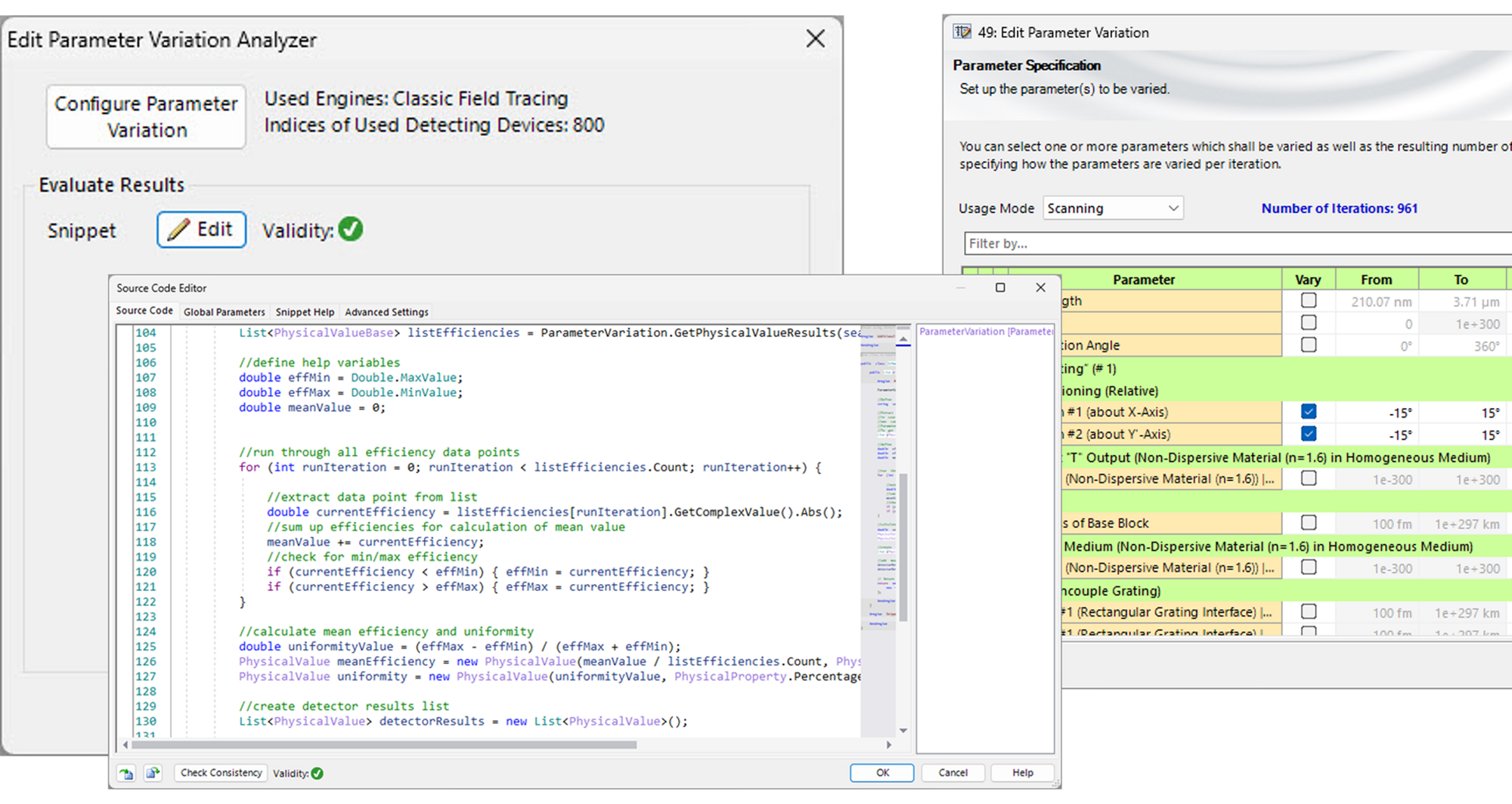The image size is (1512, 804).
Task: Click the horizontal scrollbar thumb of code editor
Action: [x=384, y=745]
